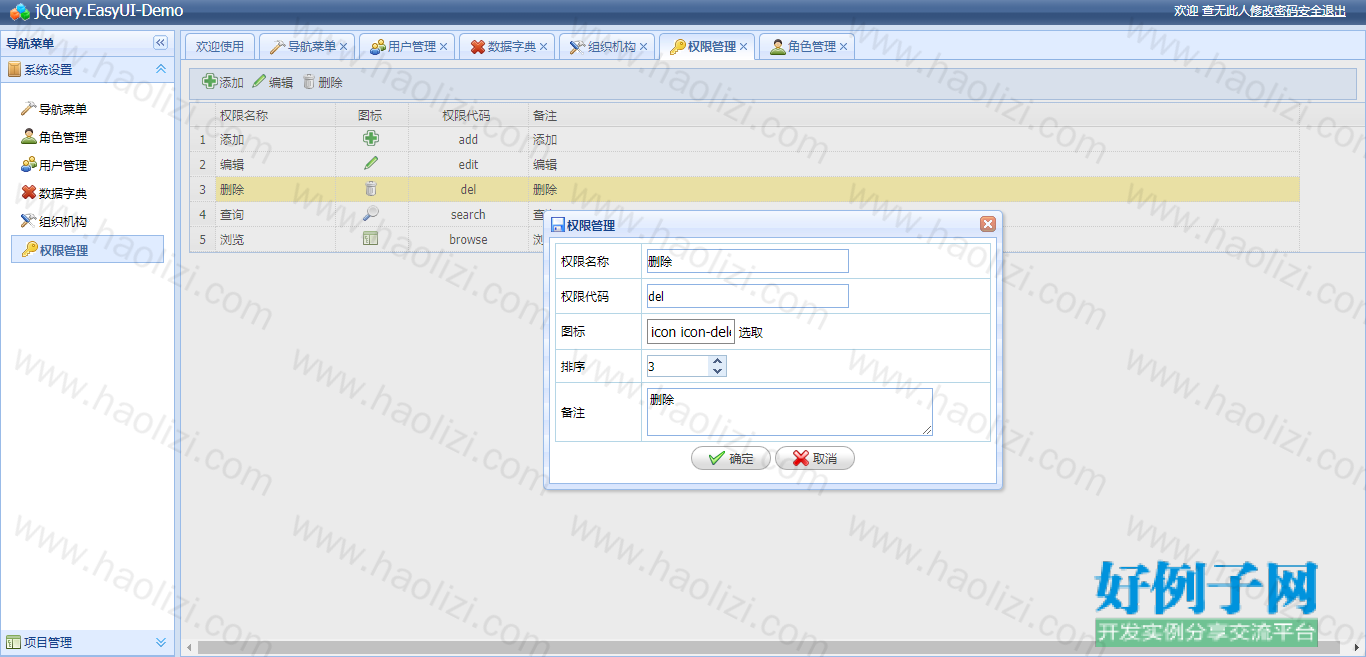Close the 数据字典 tab
Image resolution: width=1366 pixels, height=657 pixels.
(x=544, y=47)
